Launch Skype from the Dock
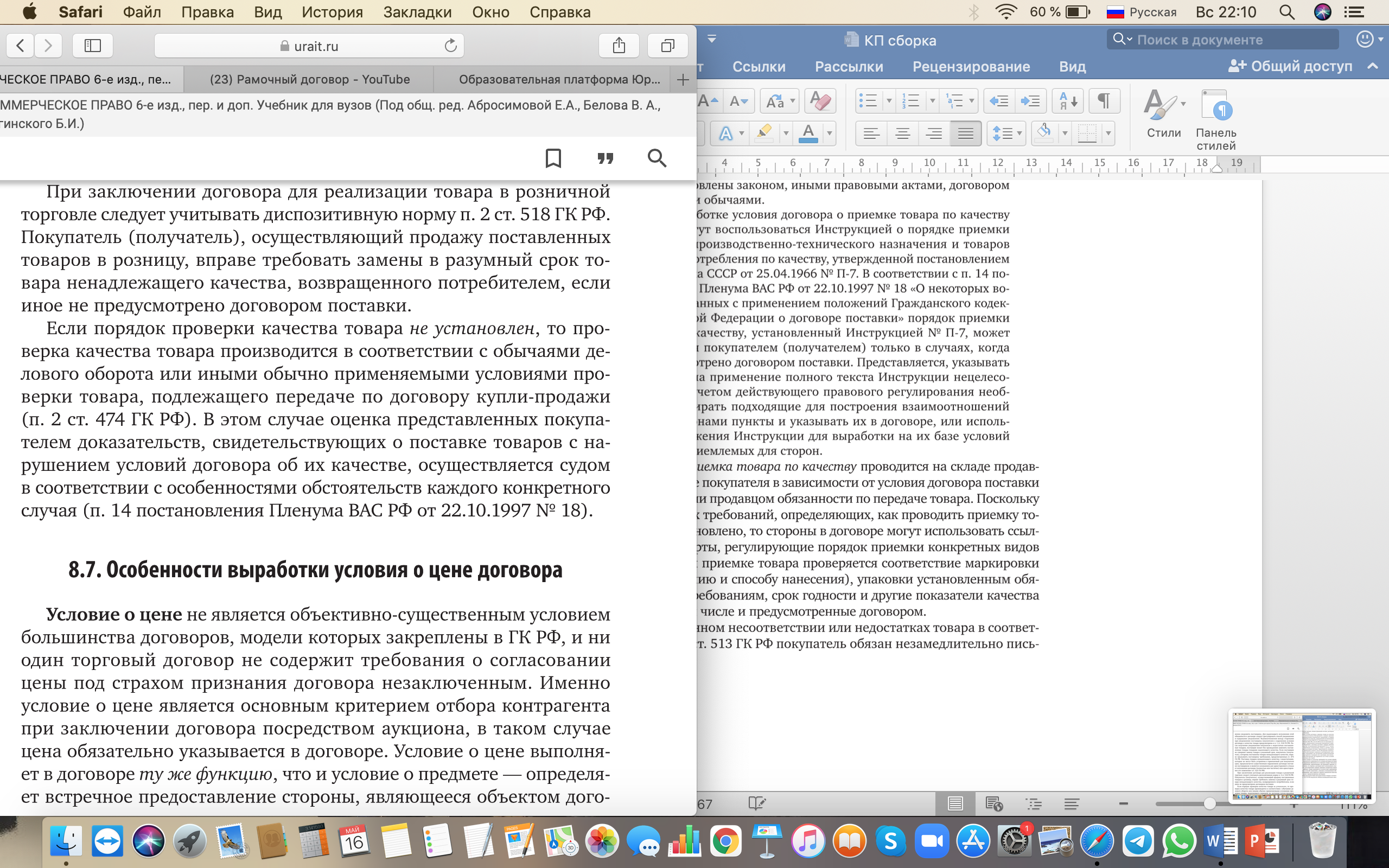The image size is (1389, 868). [890, 841]
